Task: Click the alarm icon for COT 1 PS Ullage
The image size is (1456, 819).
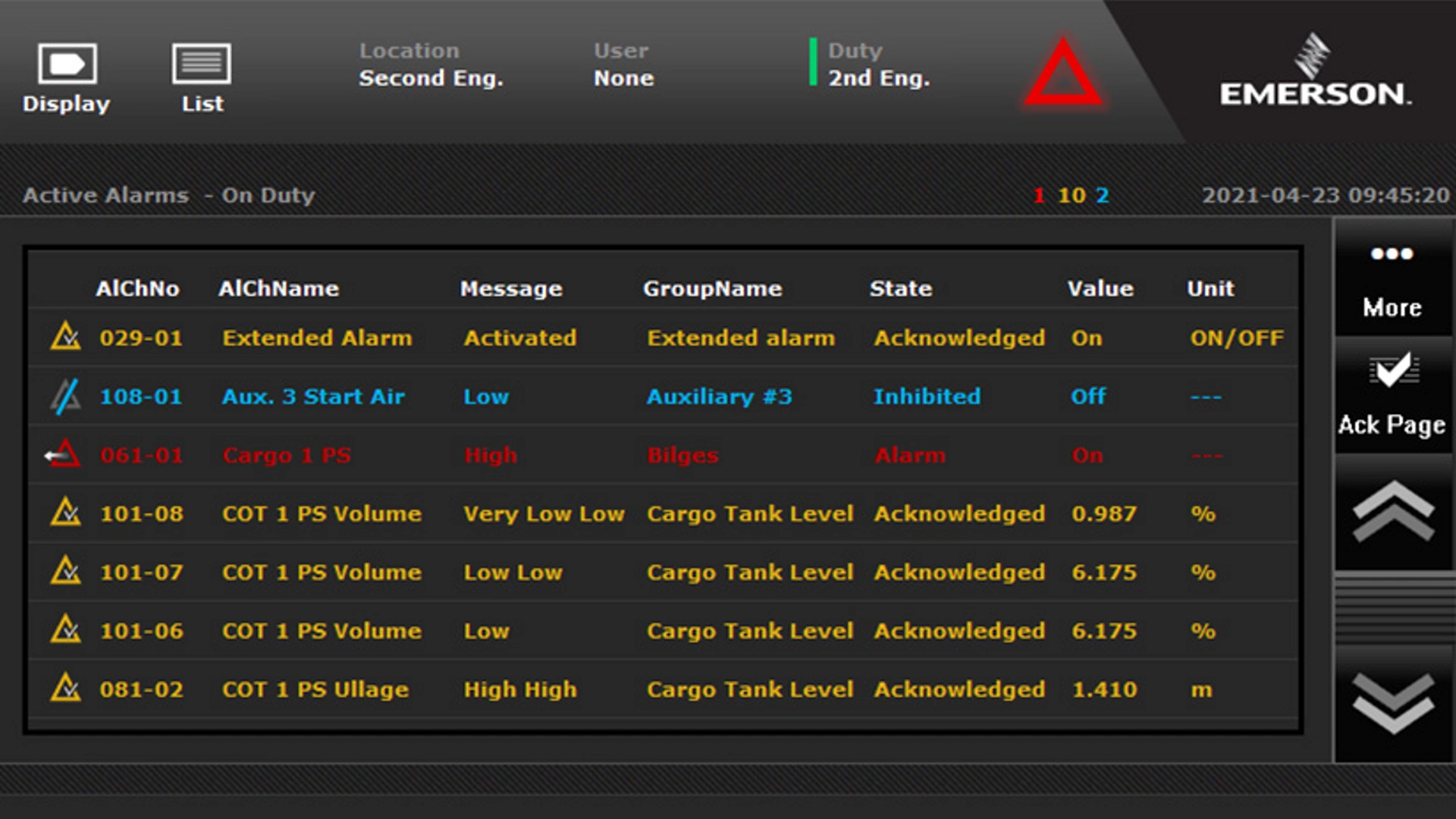Action: [x=65, y=689]
